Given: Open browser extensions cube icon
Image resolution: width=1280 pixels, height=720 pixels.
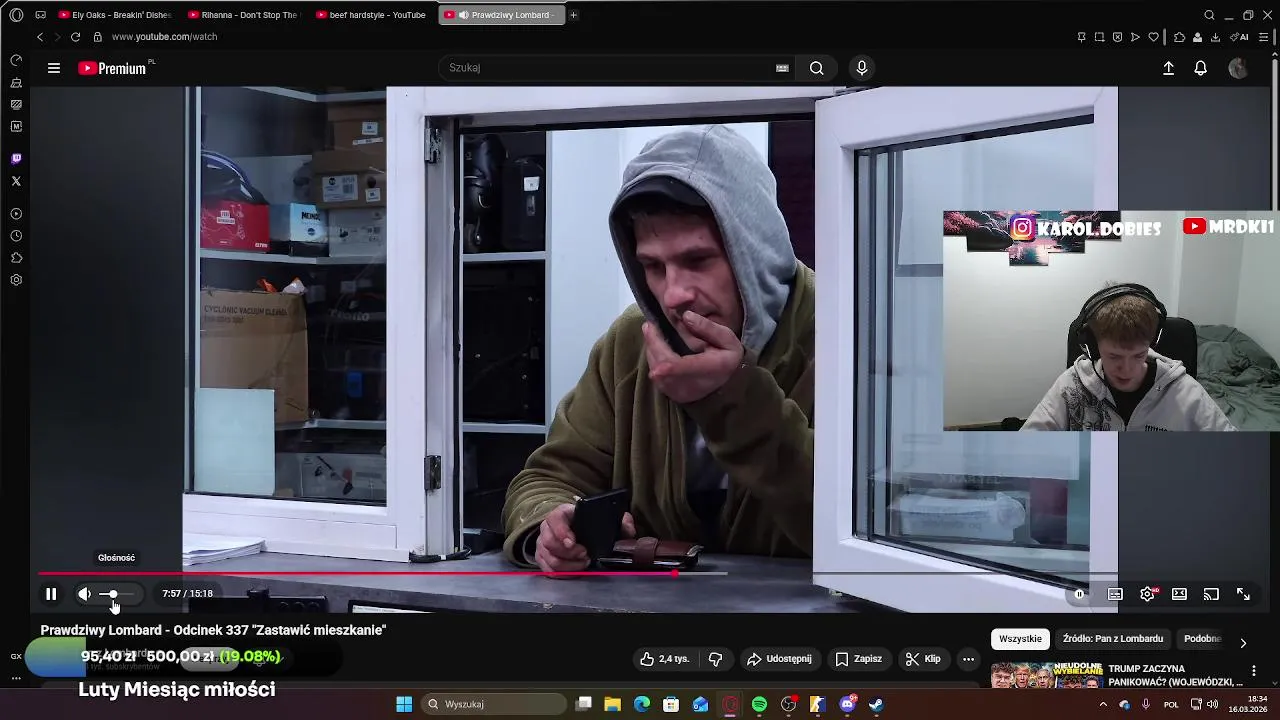Looking at the screenshot, I should coord(1179,37).
